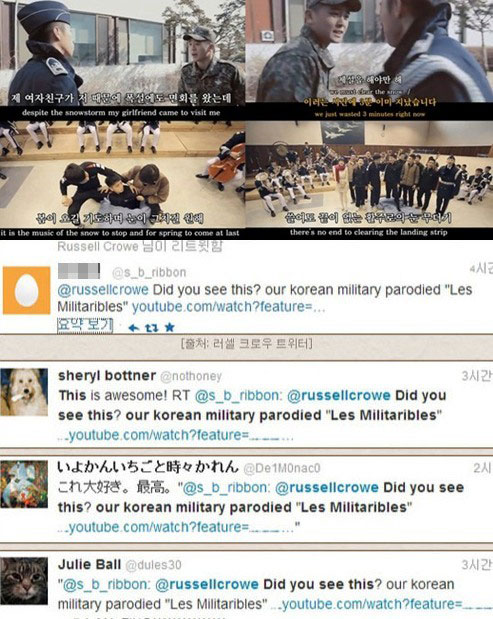Open youtube link in sheryl bottner's tweet
Screen dimensions: 493x619
(x=176, y=435)
